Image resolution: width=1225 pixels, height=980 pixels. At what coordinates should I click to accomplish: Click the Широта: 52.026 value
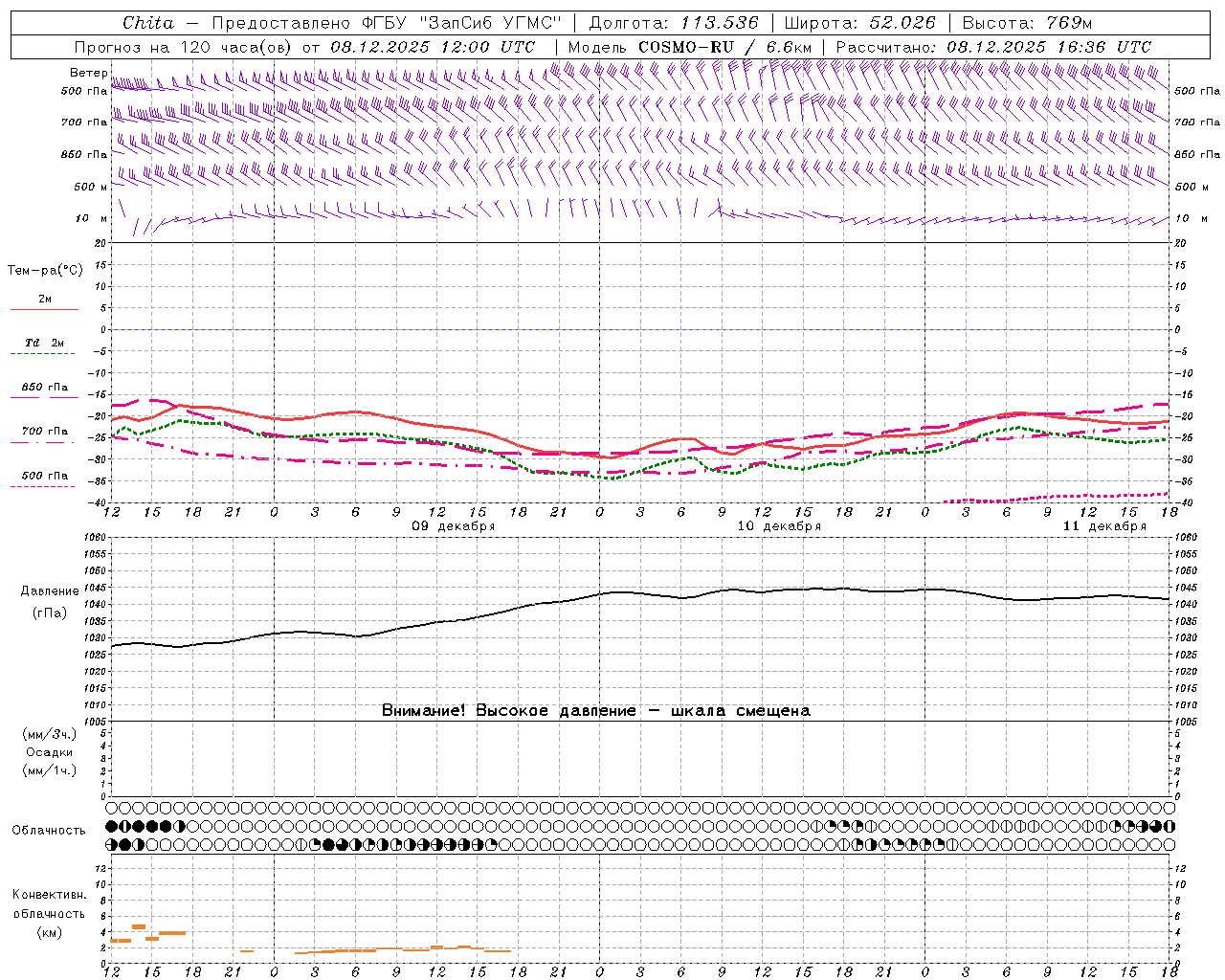click(x=860, y=23)
